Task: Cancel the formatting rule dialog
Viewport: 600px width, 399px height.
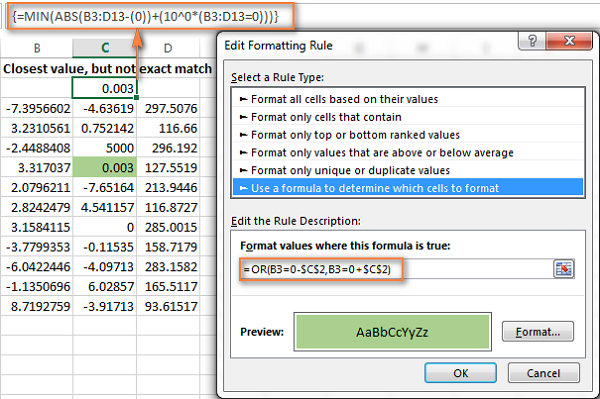Action: [543, 373]
